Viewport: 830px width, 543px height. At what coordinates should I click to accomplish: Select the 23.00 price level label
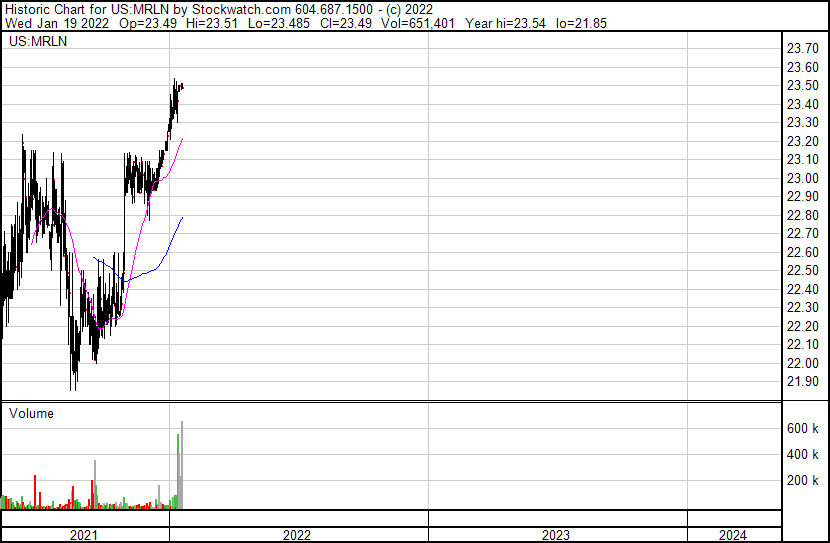pyautogui.click(x=803, y=178)
